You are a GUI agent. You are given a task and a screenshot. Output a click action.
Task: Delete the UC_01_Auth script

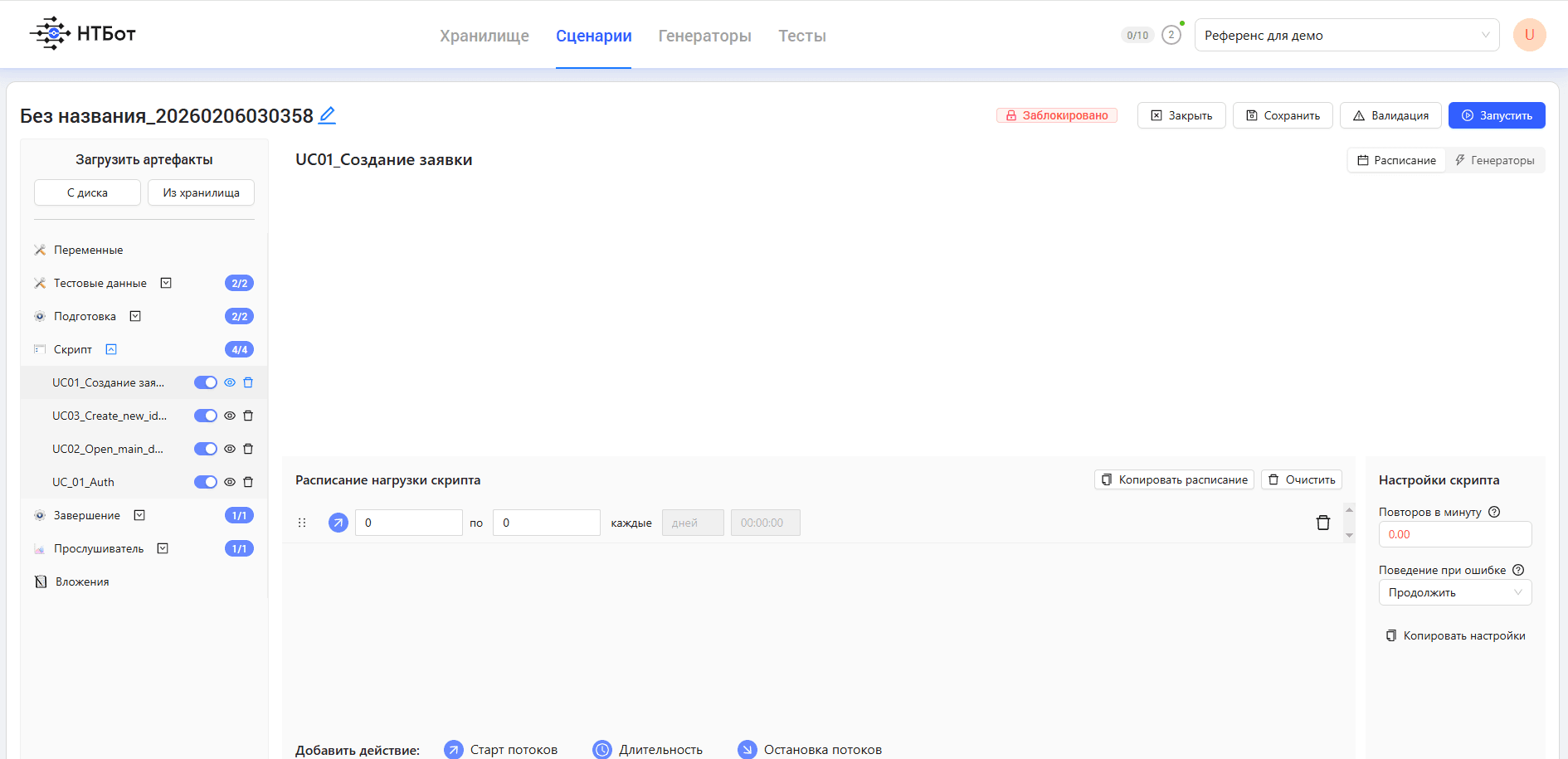click(248, 482)
